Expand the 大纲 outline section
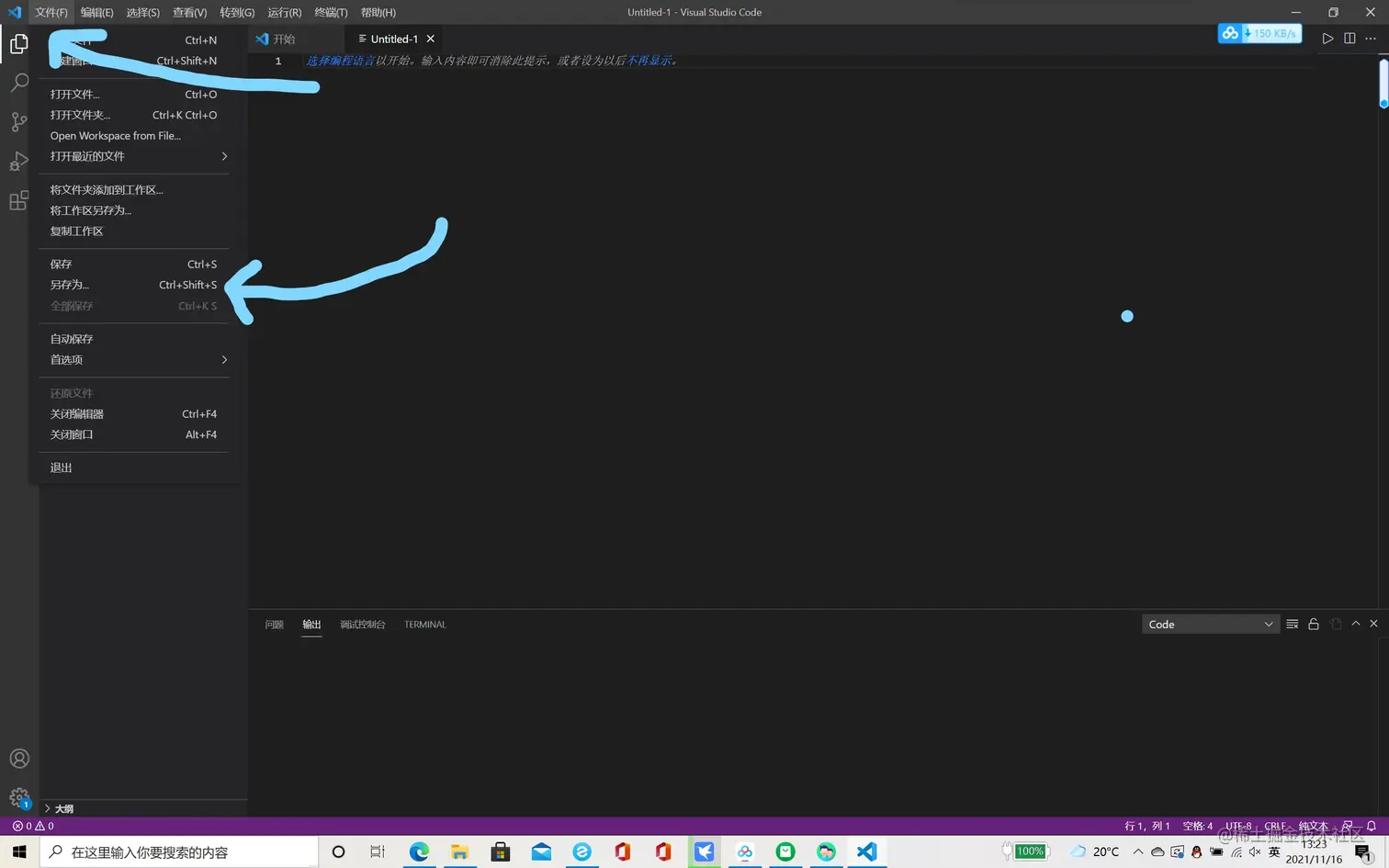This screenshot has height=868, width=1389. click(x=59, y=808)
